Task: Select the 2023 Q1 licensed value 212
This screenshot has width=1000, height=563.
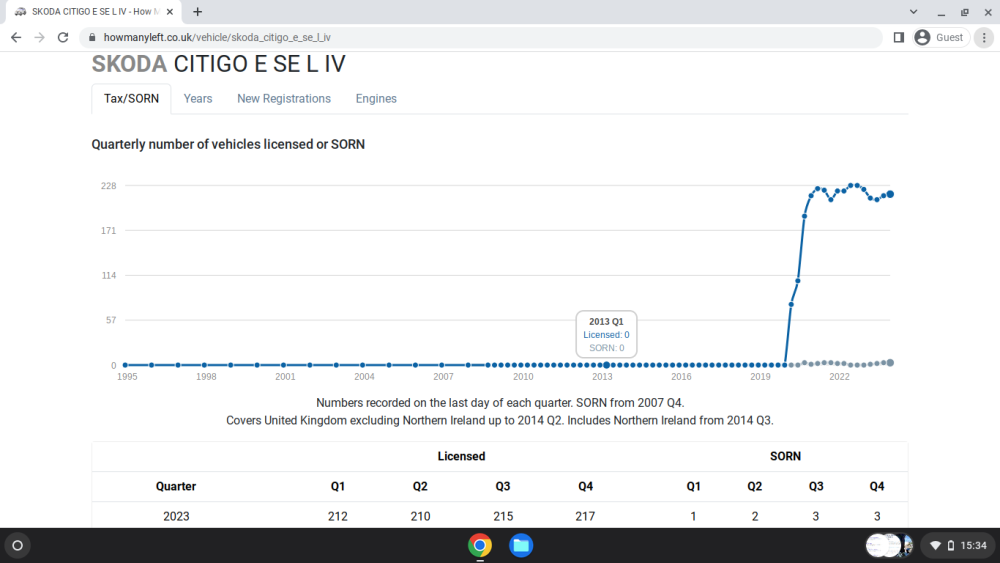Action: pyautogui.click(x=338, y=516)
